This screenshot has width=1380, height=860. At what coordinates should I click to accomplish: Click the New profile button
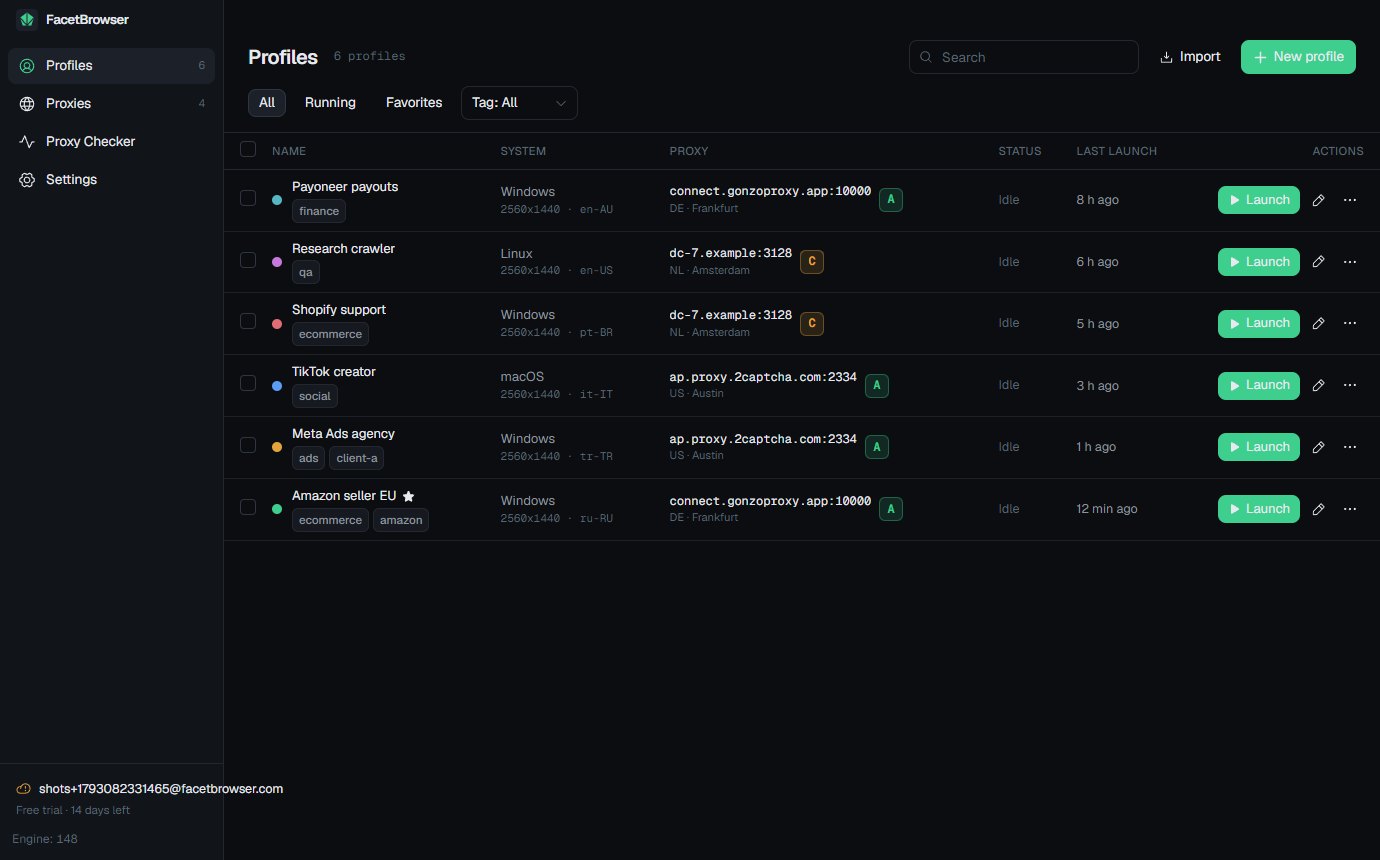(x=1298, y=57)
